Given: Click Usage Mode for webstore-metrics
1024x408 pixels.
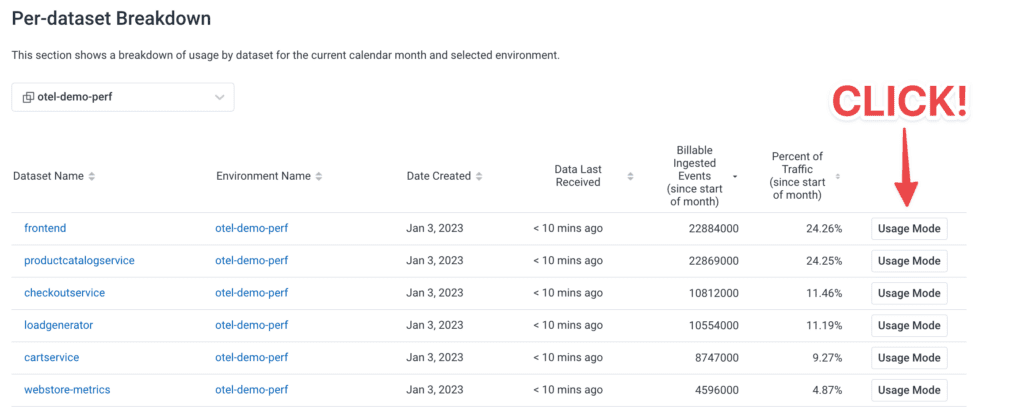Looking at the screenshot, I should [909, 390].
